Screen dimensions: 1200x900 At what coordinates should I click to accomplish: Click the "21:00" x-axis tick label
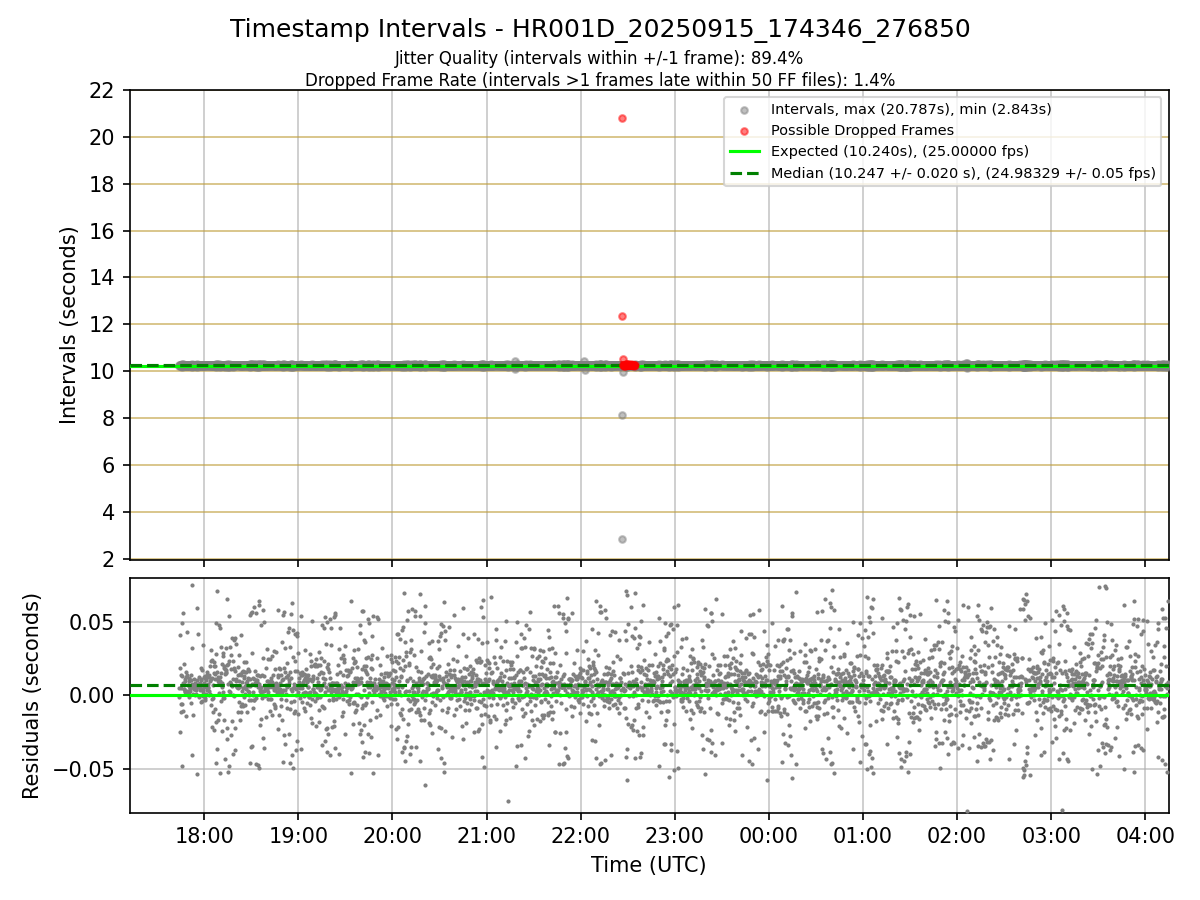[486, 834]
